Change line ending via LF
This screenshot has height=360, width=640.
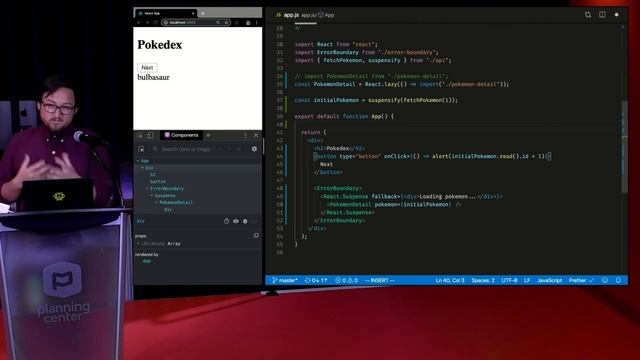[527, 280]
